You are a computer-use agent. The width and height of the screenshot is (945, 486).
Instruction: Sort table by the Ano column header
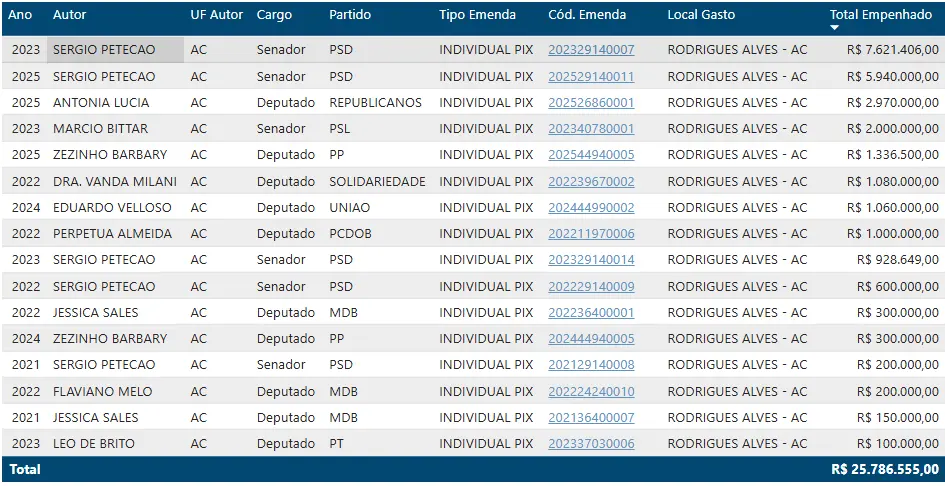(x=20, y=15)
